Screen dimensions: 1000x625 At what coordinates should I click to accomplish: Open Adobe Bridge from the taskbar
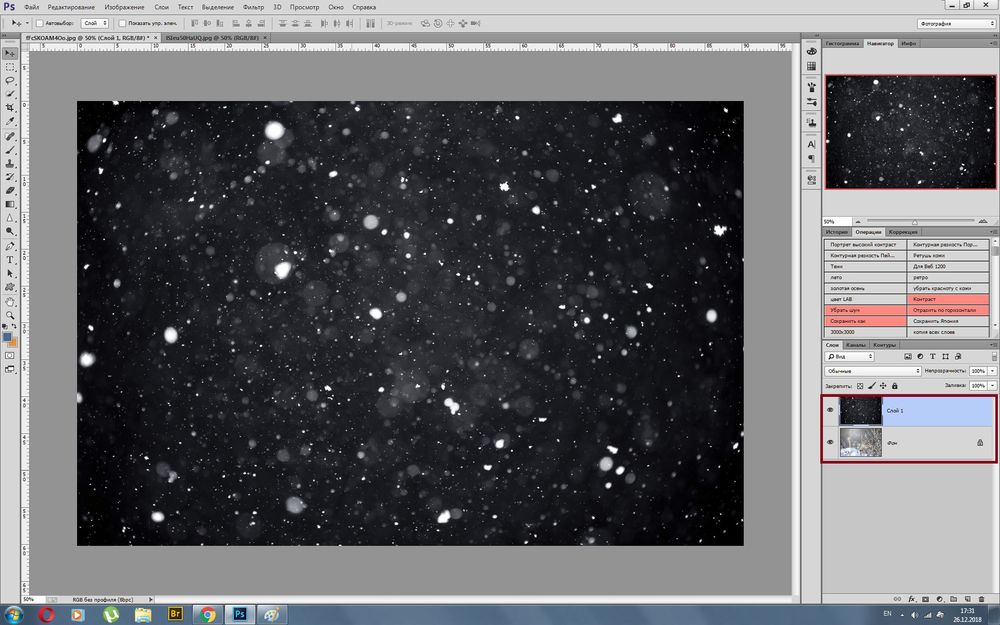(175, 614)
